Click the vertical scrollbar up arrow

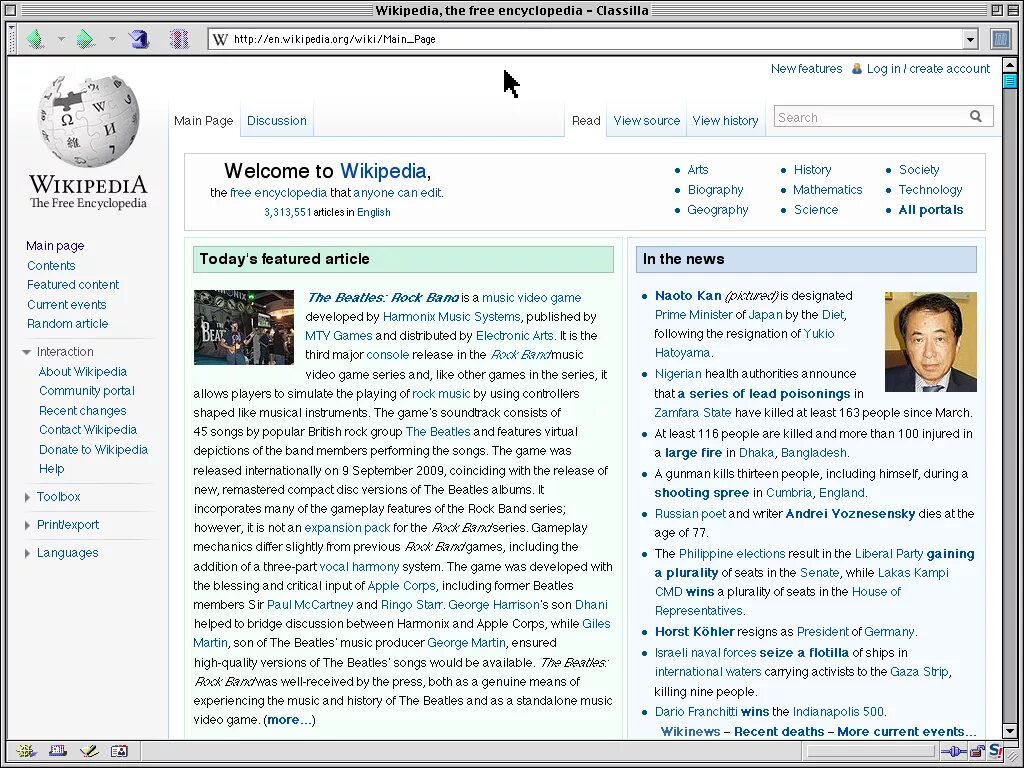[x=1010, y=65]
